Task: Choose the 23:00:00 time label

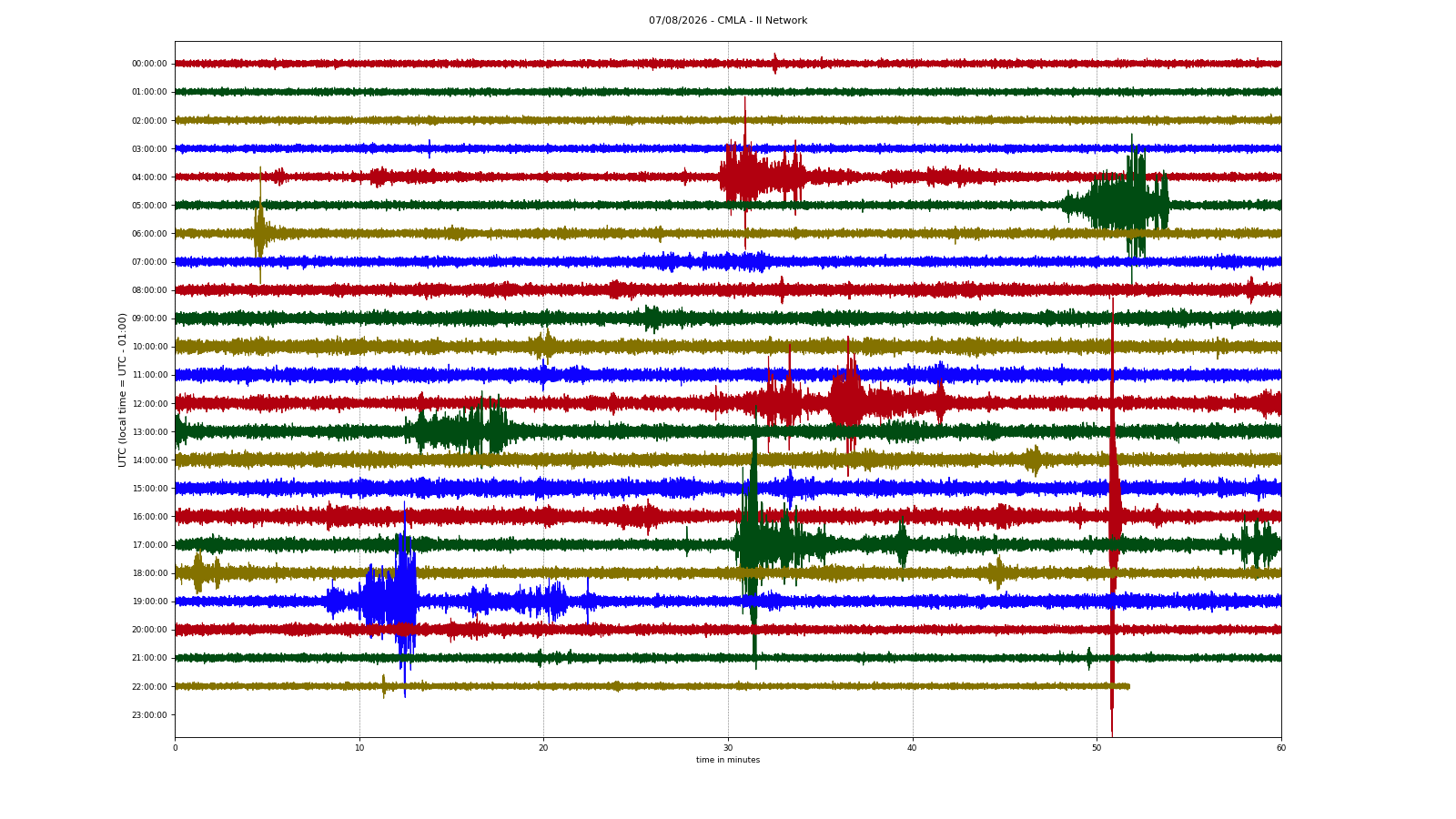Action: 149,714
